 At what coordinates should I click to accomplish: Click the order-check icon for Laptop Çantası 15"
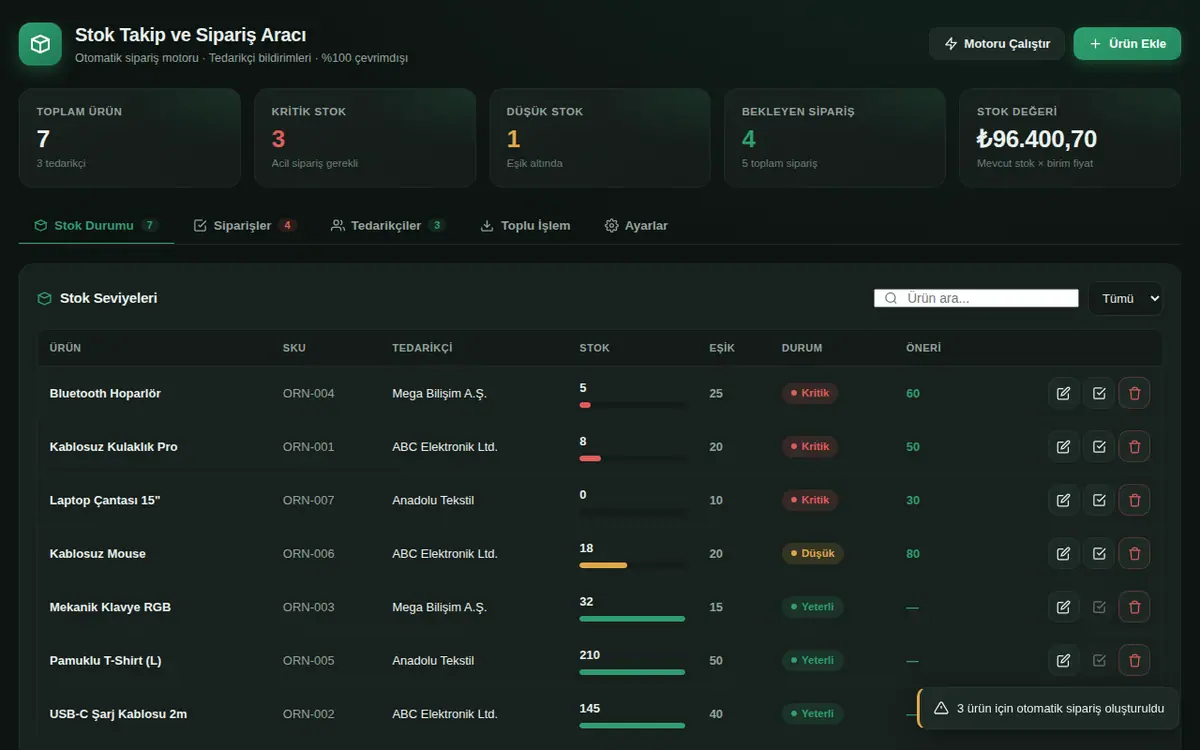click(x=1099, y=500)
